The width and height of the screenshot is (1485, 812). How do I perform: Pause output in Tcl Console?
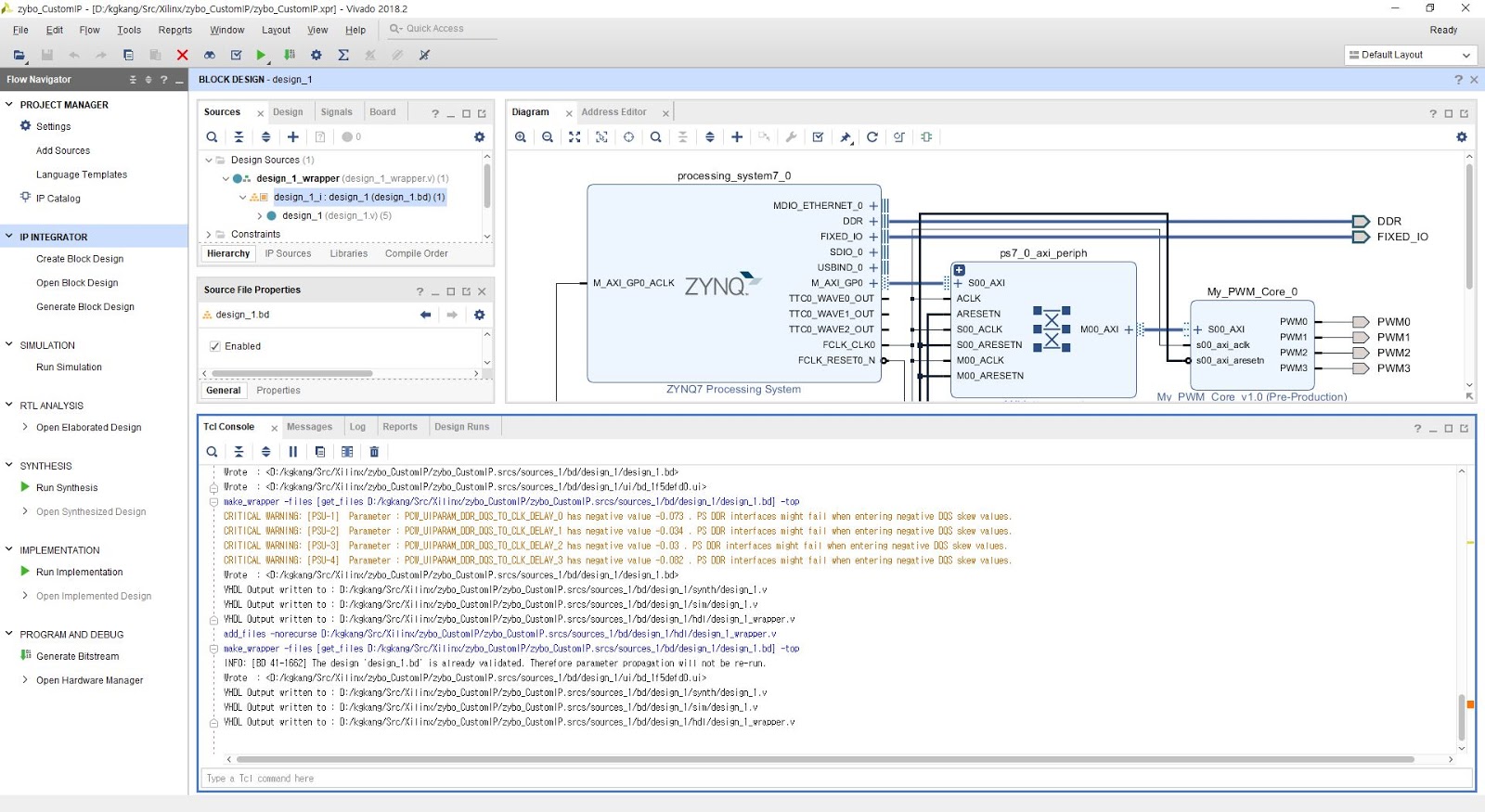[293, 452]
